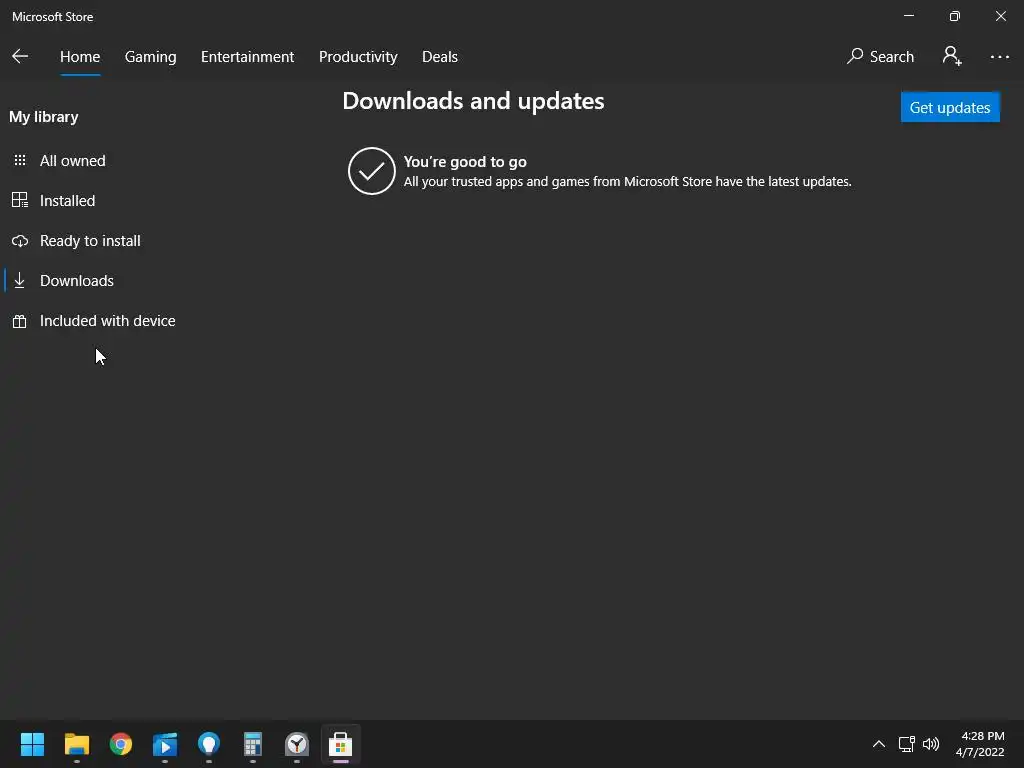The image size is (1024, 768).
Task: Open the Clock taskbar icon
Action: (297, 744)
